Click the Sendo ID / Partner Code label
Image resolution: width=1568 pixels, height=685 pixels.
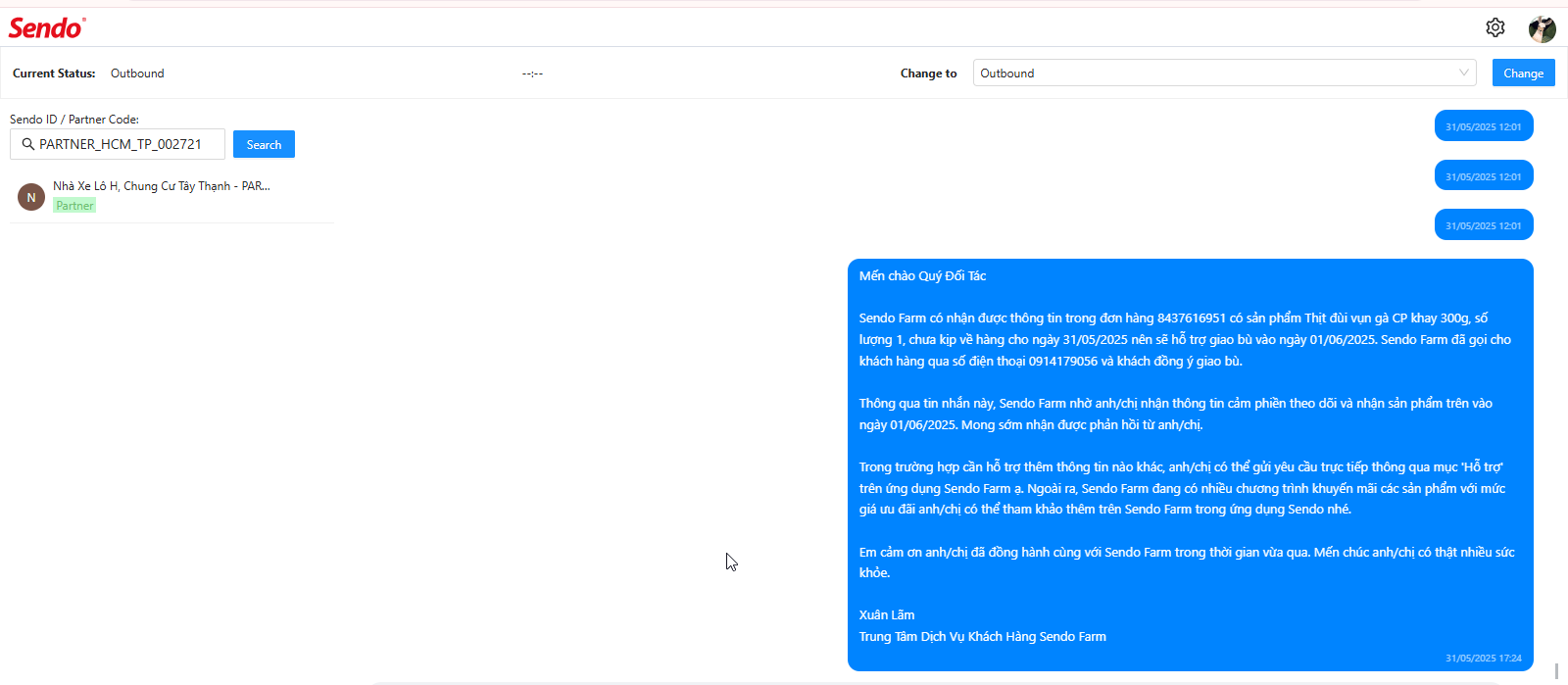74,120
